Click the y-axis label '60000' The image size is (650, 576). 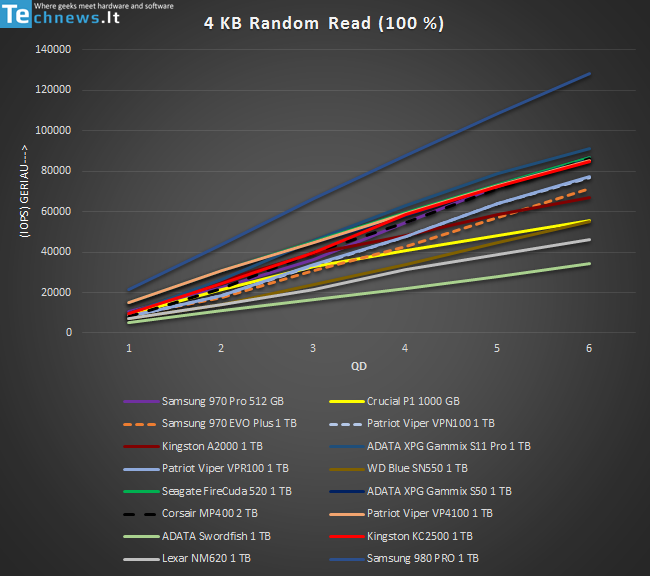pyautogui.click(x=56, y=211)
